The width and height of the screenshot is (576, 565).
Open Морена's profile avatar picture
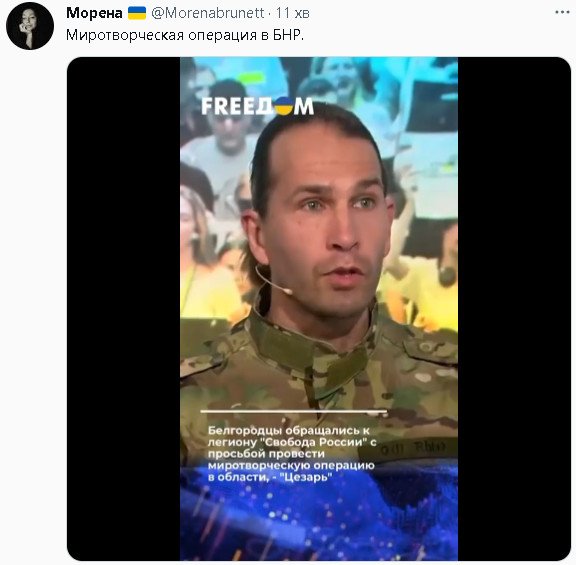(30, 26)
